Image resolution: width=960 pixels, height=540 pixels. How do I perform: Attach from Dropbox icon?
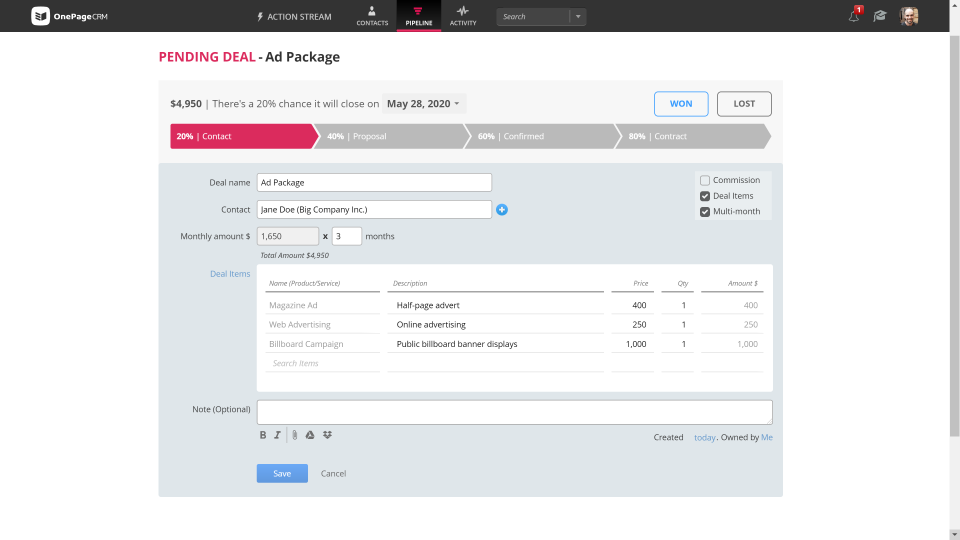(x=328, y=435)
